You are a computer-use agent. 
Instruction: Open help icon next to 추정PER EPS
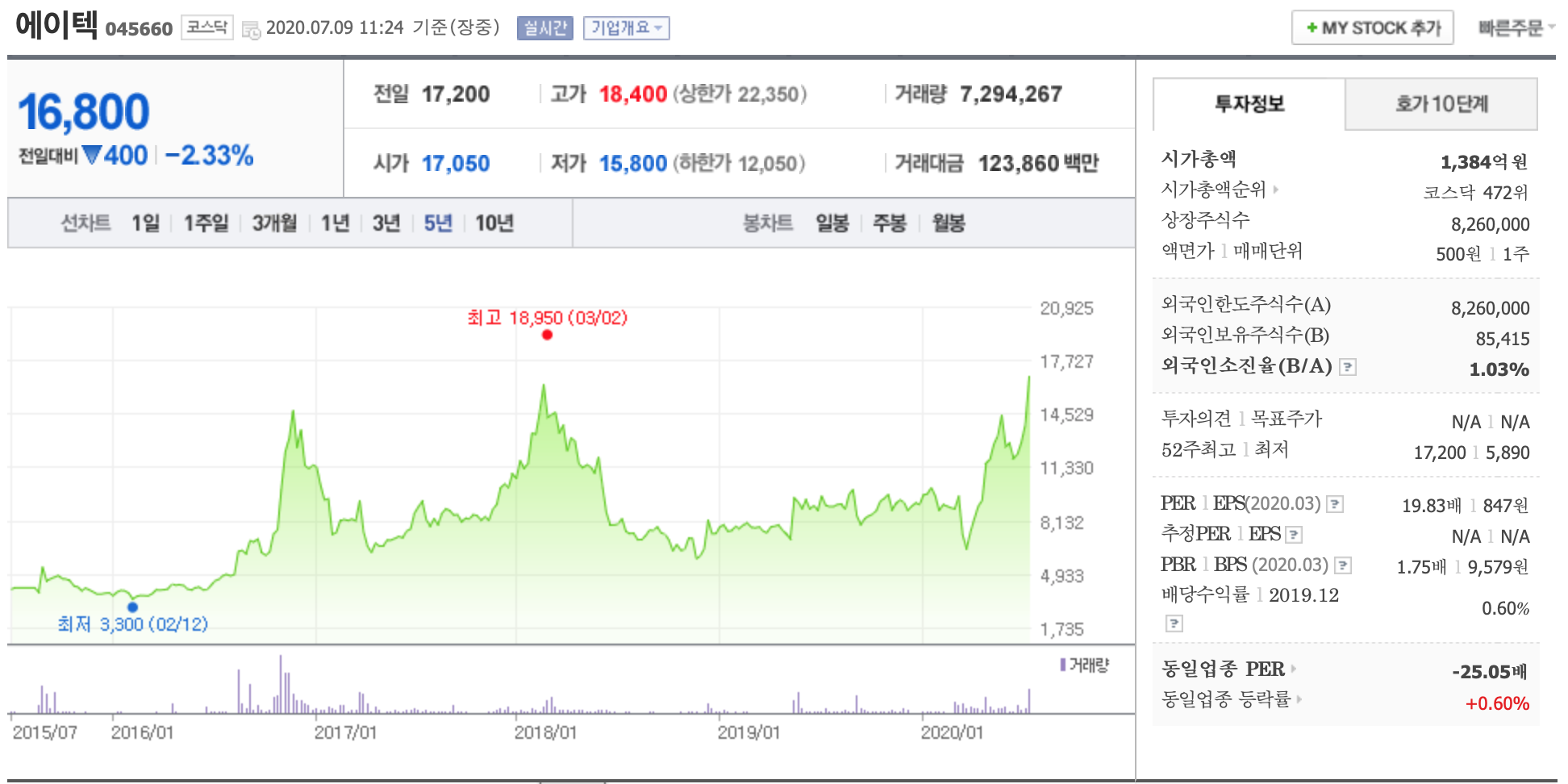tap(1294, 535)
